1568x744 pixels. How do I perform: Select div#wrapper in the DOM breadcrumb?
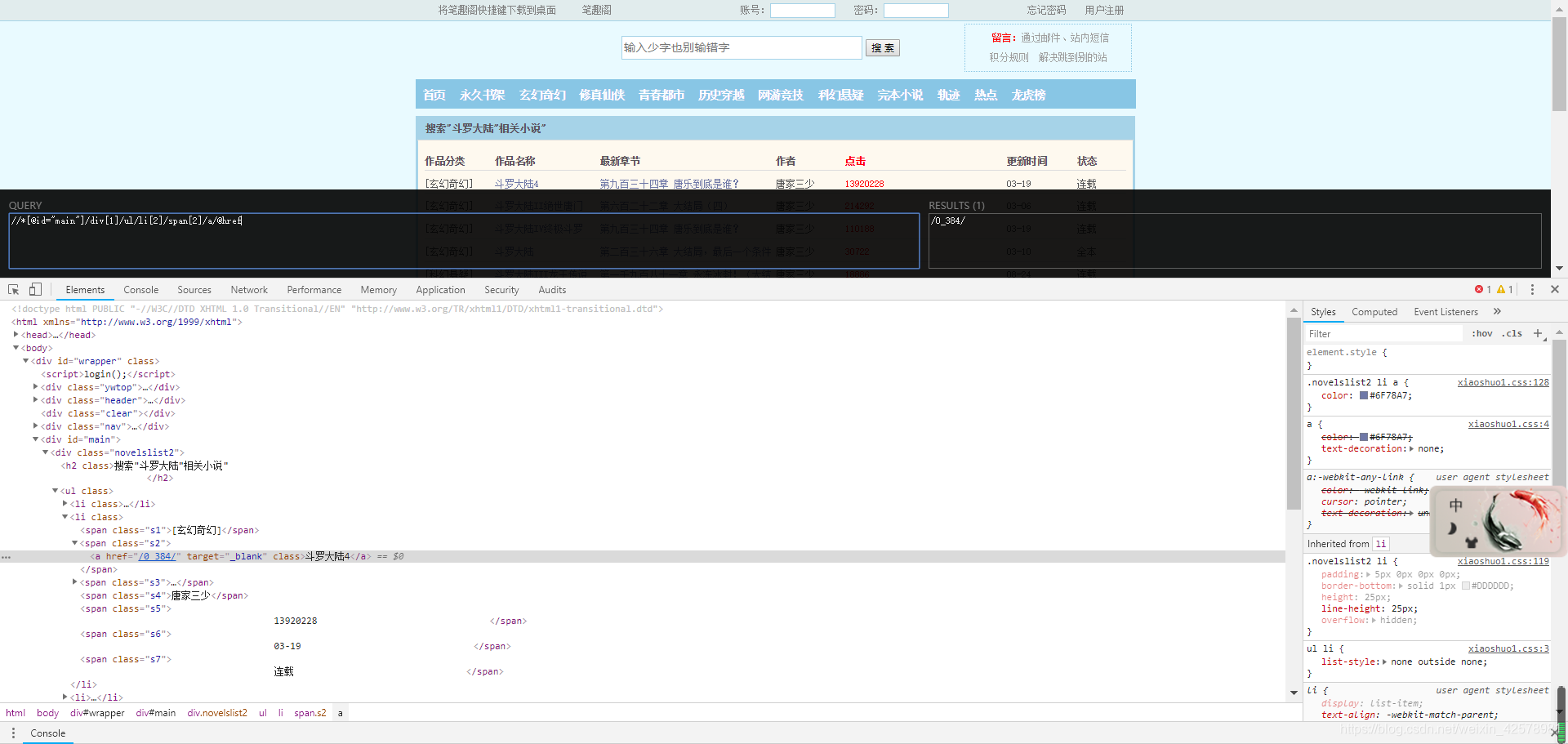(97, 713)
